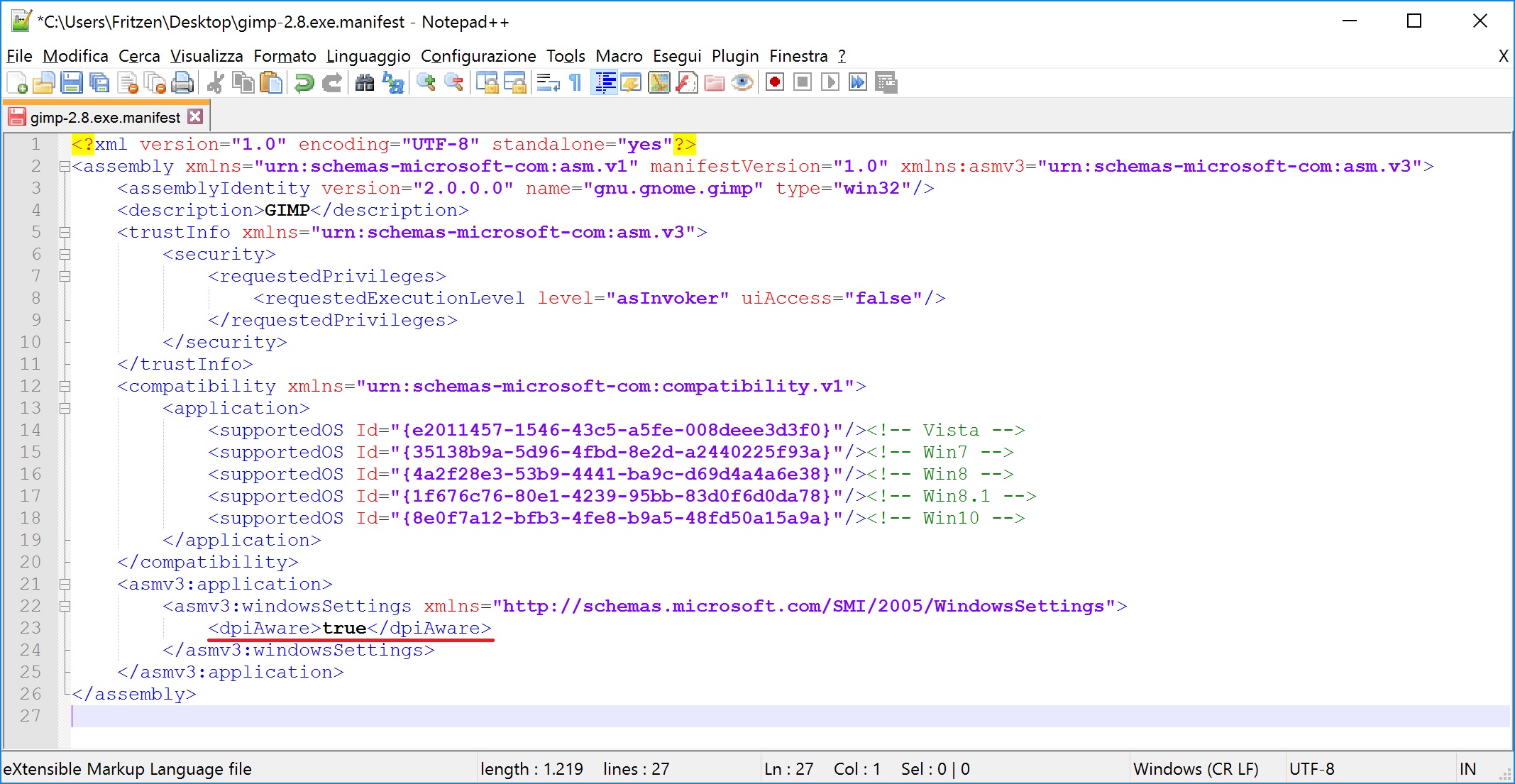The width and height of the screenshot is (1515, 784).
Task: Collapse the security block on line 6
Action: [x=65, y=255]
